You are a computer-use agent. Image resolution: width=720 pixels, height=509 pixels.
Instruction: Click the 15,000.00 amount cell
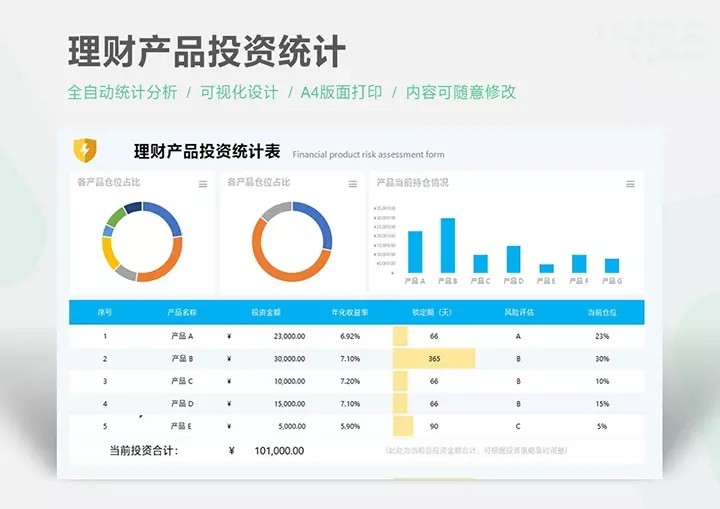pos(289,404)
